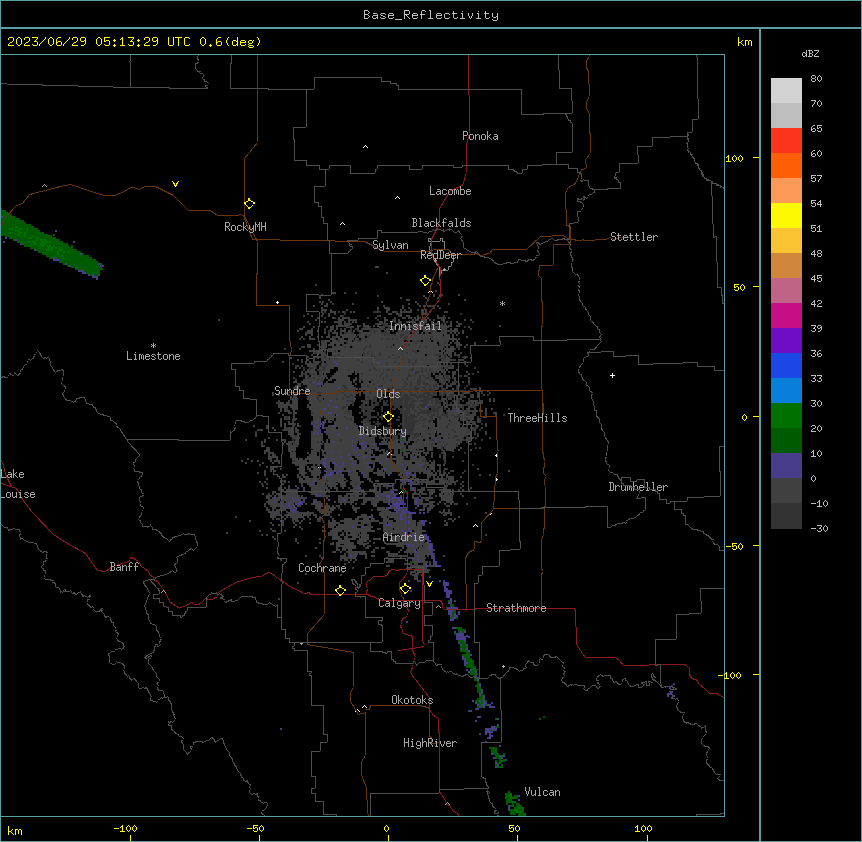Click the Airdrie city label

click(x=403, y=537)
